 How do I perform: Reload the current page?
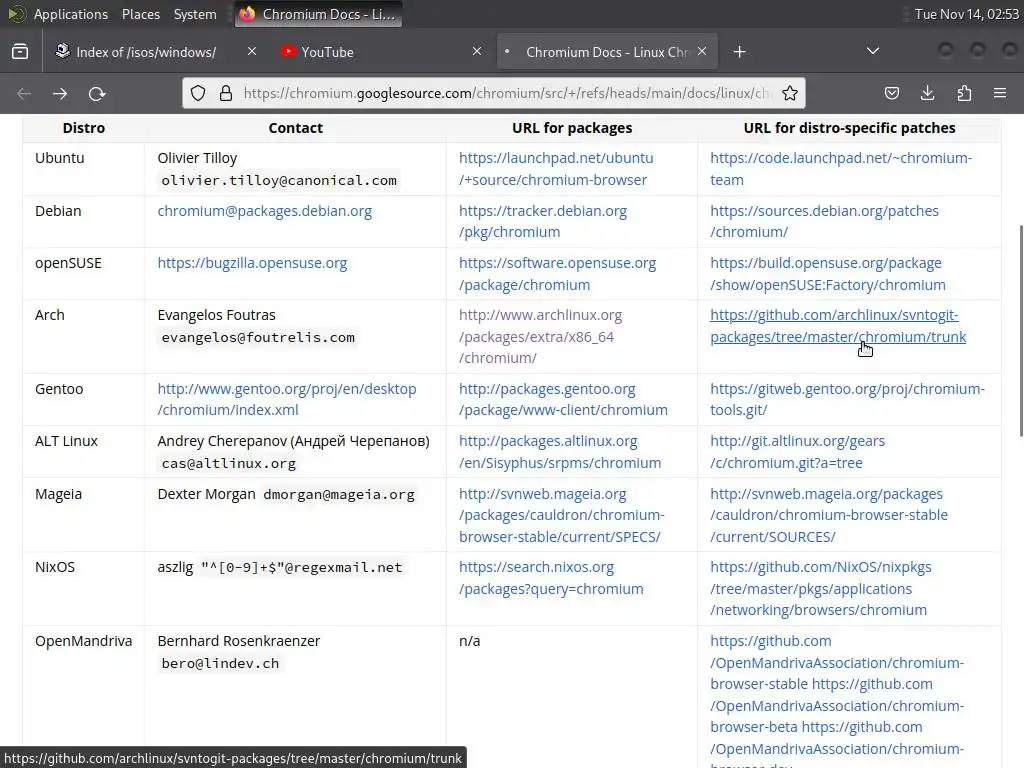point(97,93)
